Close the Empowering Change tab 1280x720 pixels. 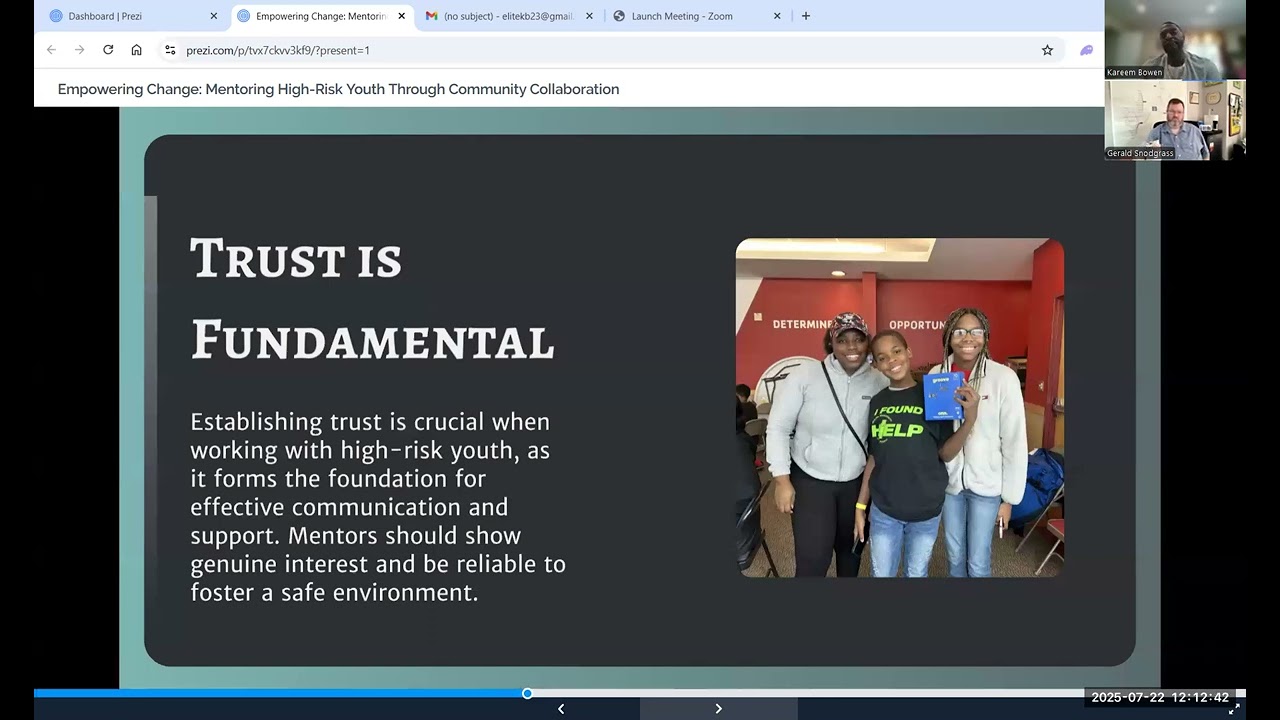click(x=402, y=16)
